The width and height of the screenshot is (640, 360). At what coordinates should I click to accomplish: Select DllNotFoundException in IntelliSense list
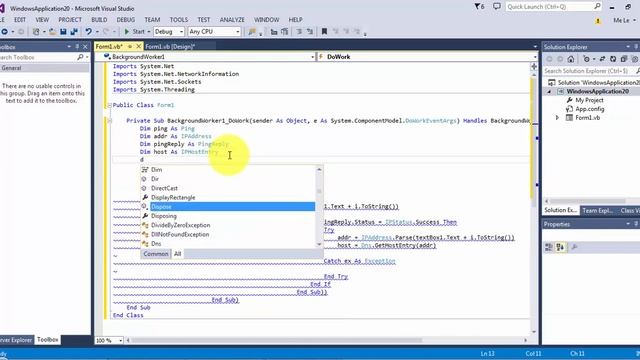click(x=180, y=235)
